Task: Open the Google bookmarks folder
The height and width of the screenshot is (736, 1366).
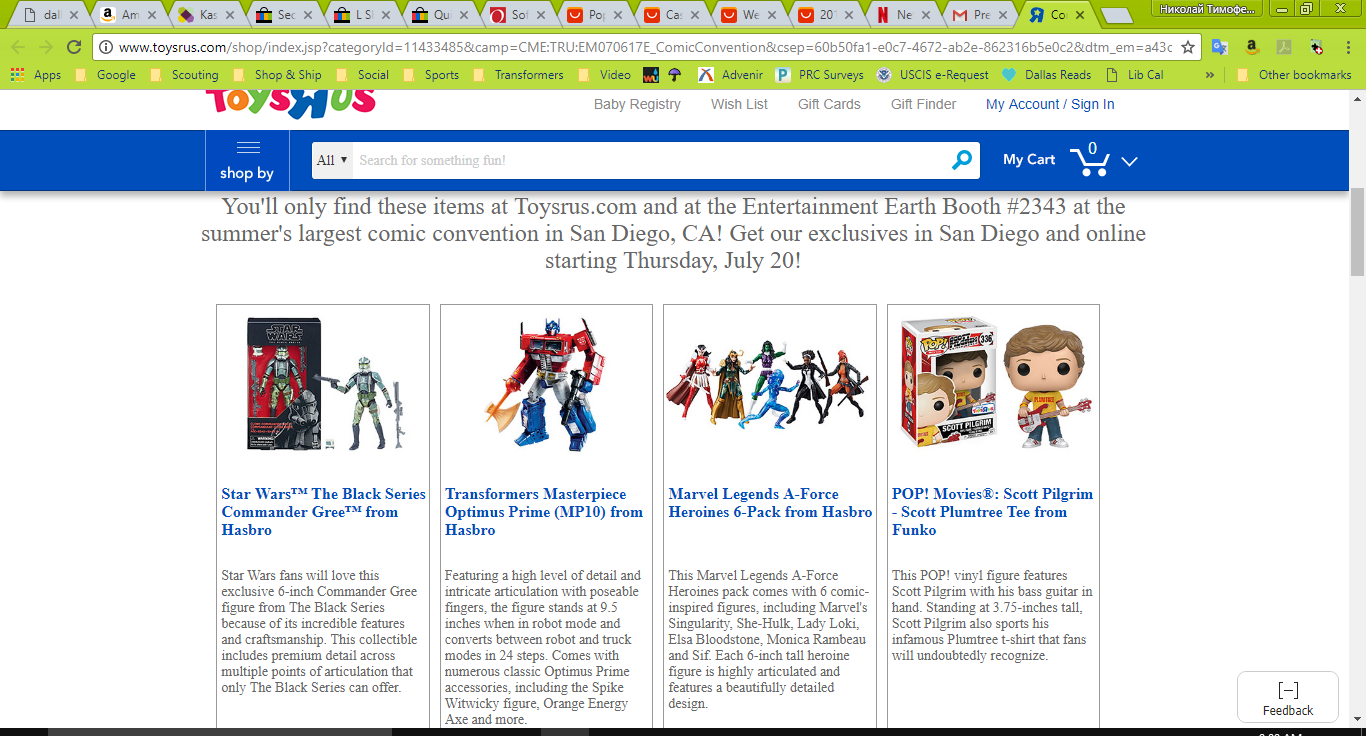Action: 105,75
